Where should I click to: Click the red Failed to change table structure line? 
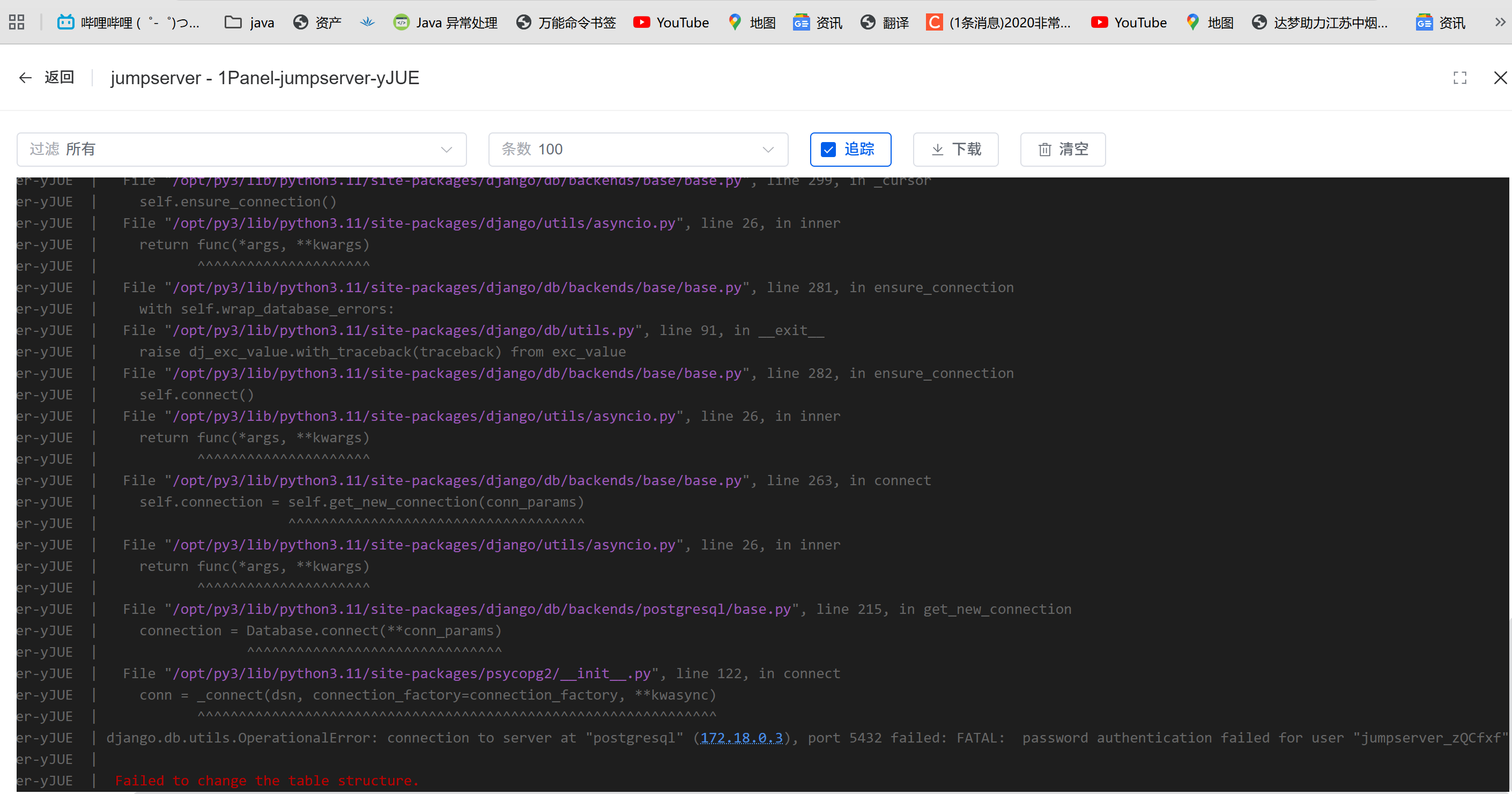point(267,781)
